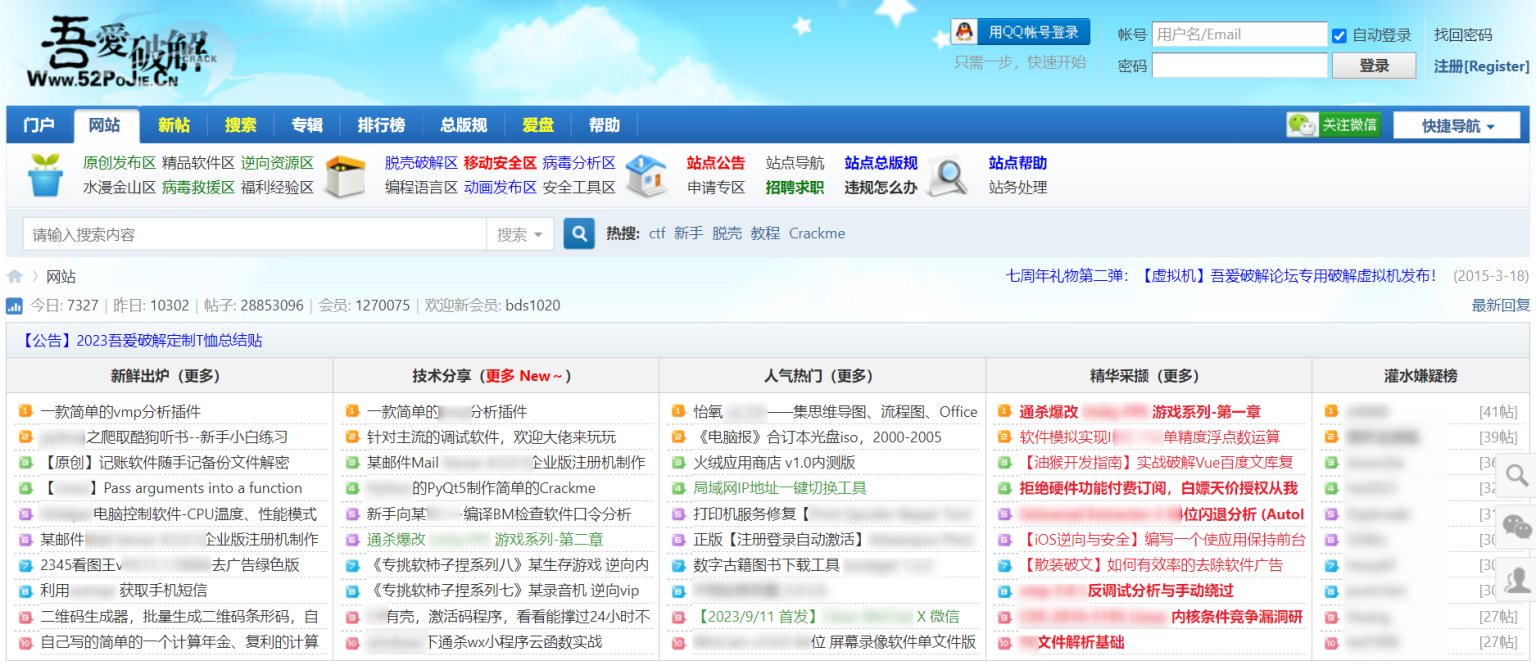Expand the 快捷导航 dropdown menu
Image resolution: width=1536 pixels, height=670 pixels.
1458,124
